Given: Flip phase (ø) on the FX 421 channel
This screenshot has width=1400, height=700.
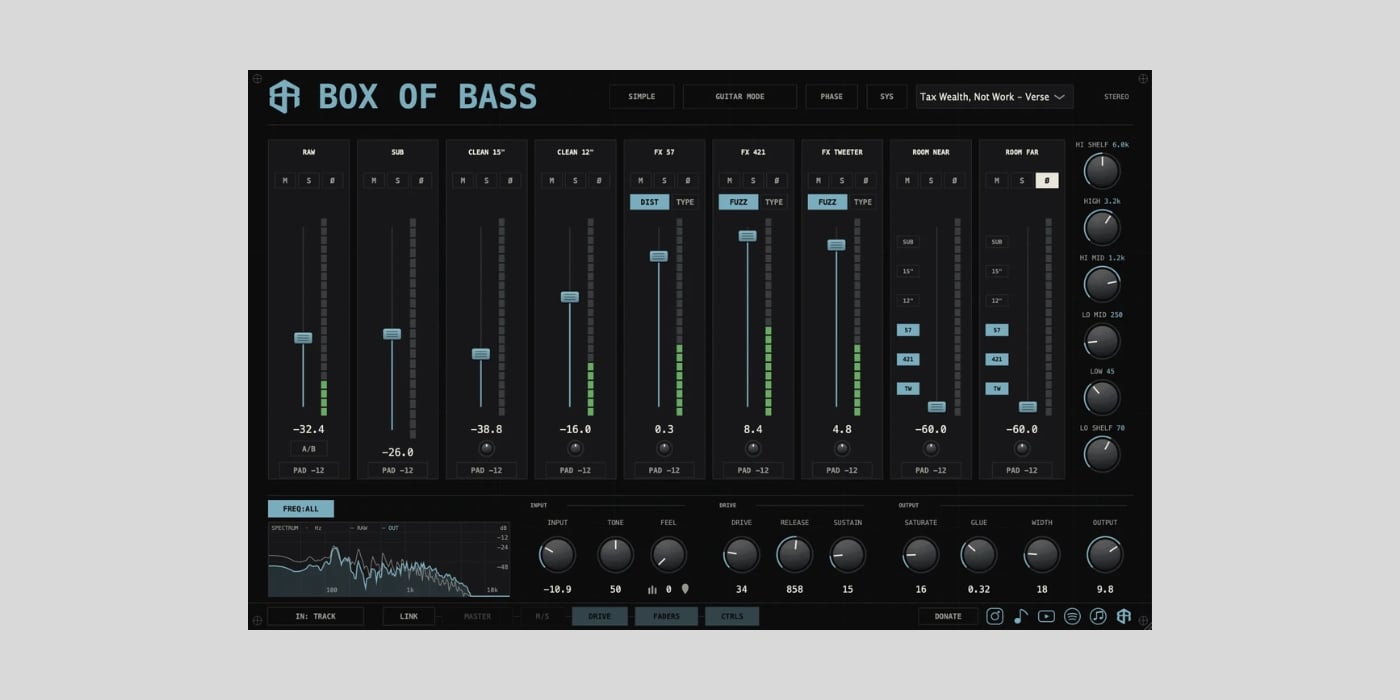Looking at the screenshot, I should 776,181.
